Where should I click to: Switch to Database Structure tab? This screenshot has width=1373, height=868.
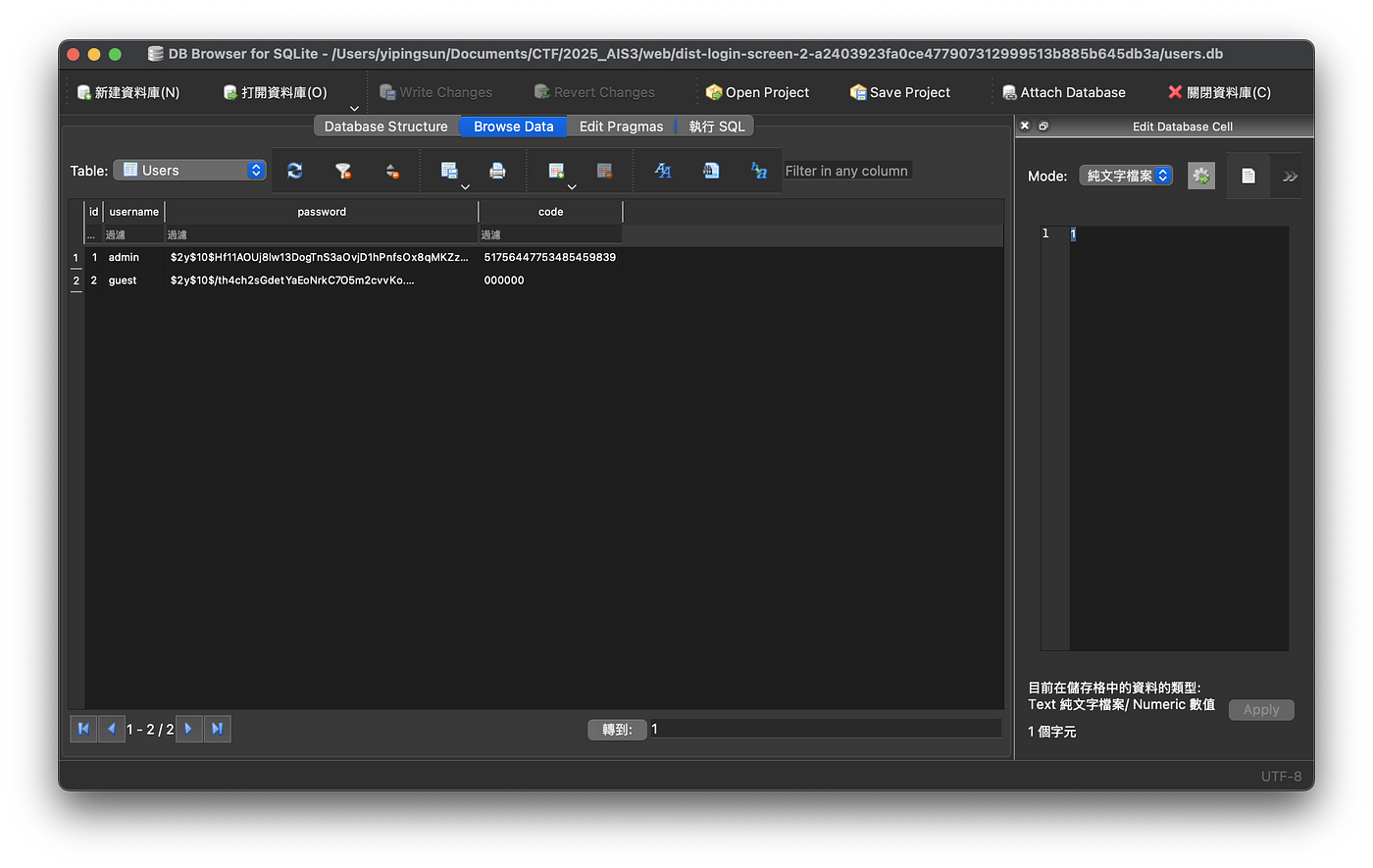pos(386,127)
